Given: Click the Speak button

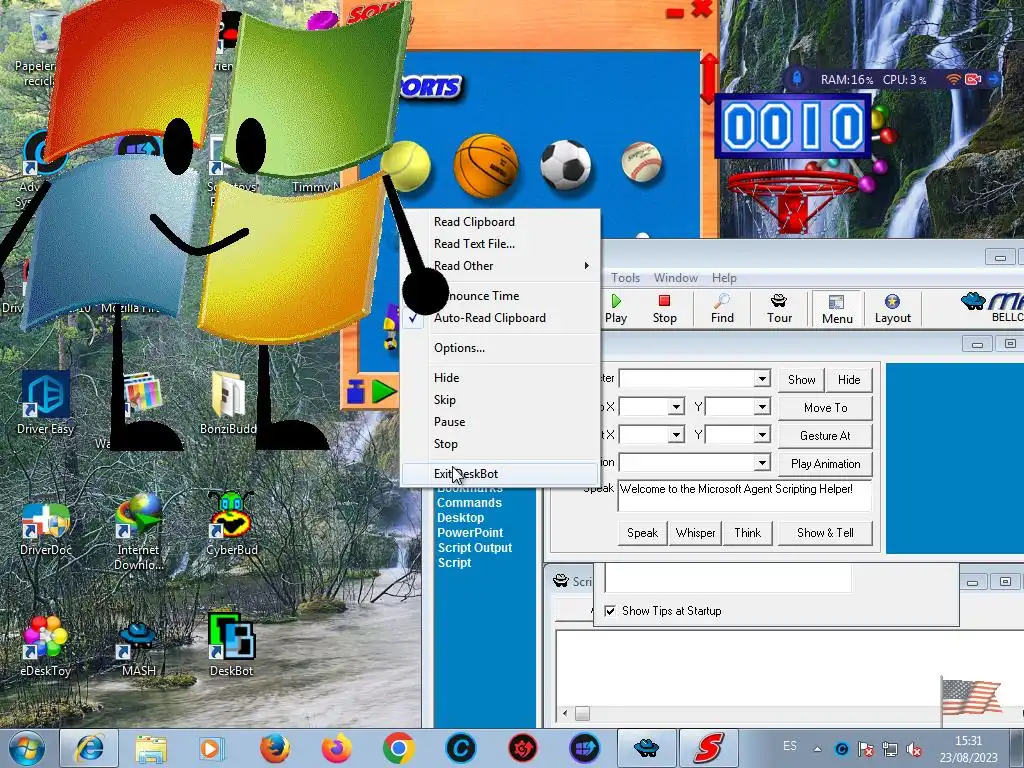Looking at the screenshot, I should 643,533.
